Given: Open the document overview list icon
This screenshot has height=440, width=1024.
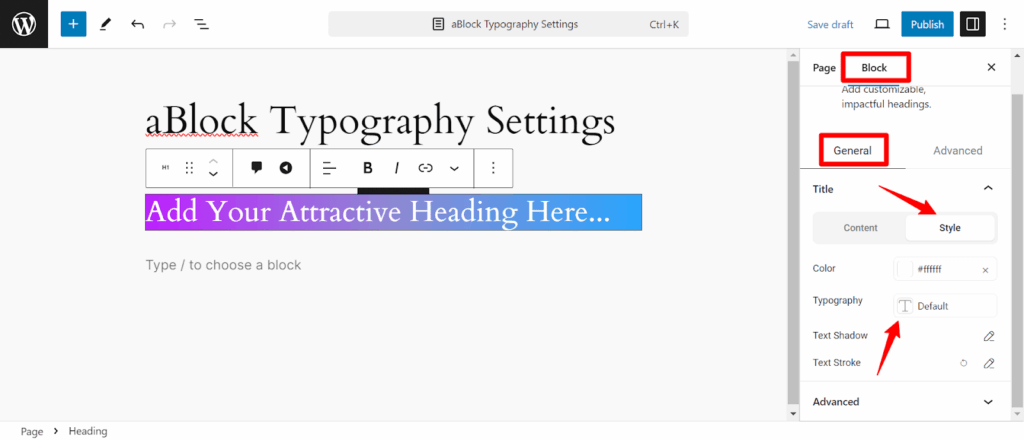Looking at the screenshot, I should coord(201,24).
